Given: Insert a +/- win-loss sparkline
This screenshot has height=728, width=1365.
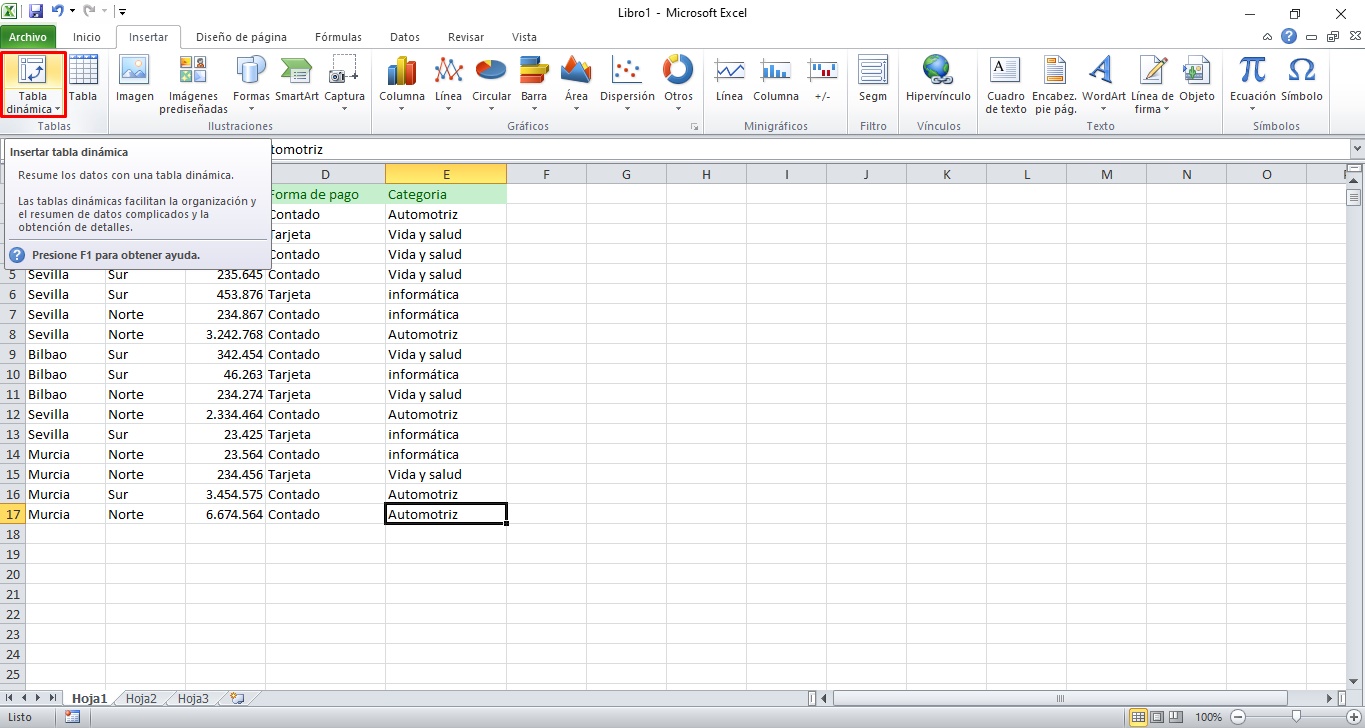Looking at the screenshot, I should tap(822, 80).
